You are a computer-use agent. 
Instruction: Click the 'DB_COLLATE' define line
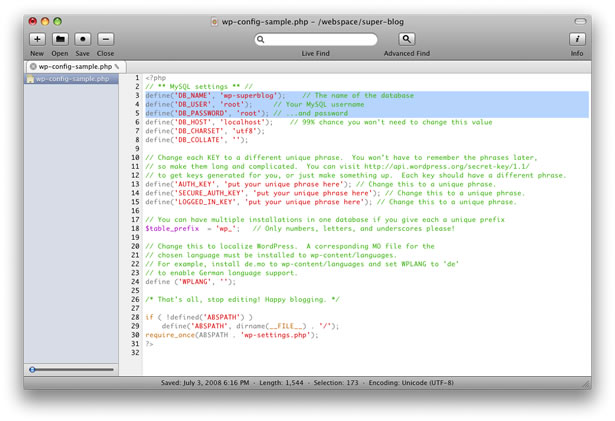[x=197, y=140]
